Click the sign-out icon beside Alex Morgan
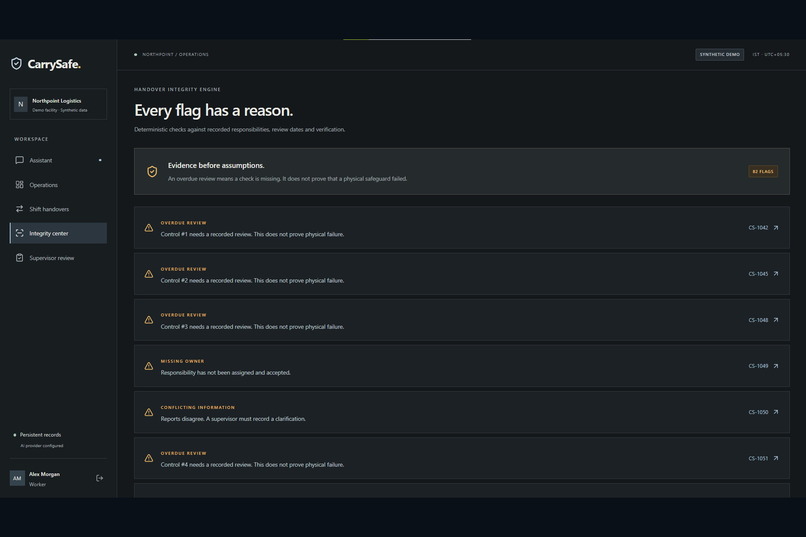The width and height of the screenshot is (806, 537). pyautogui.click(x=99, y=478)
